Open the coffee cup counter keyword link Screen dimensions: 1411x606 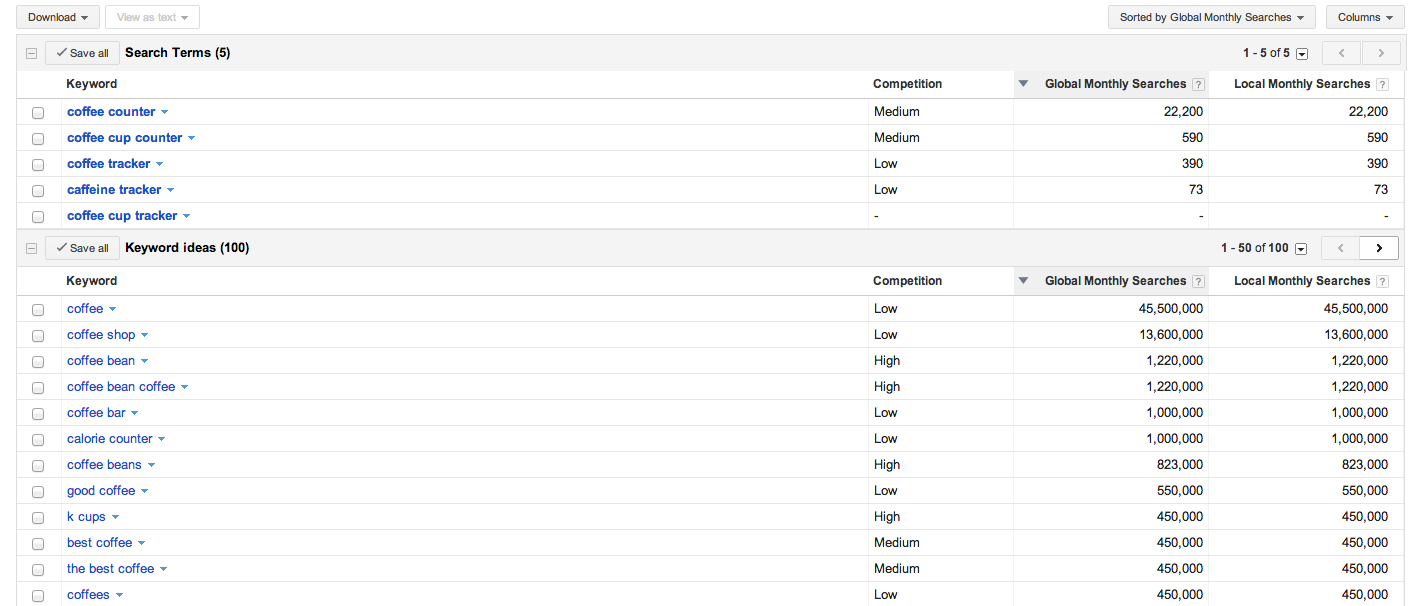[x=125, y=138]
